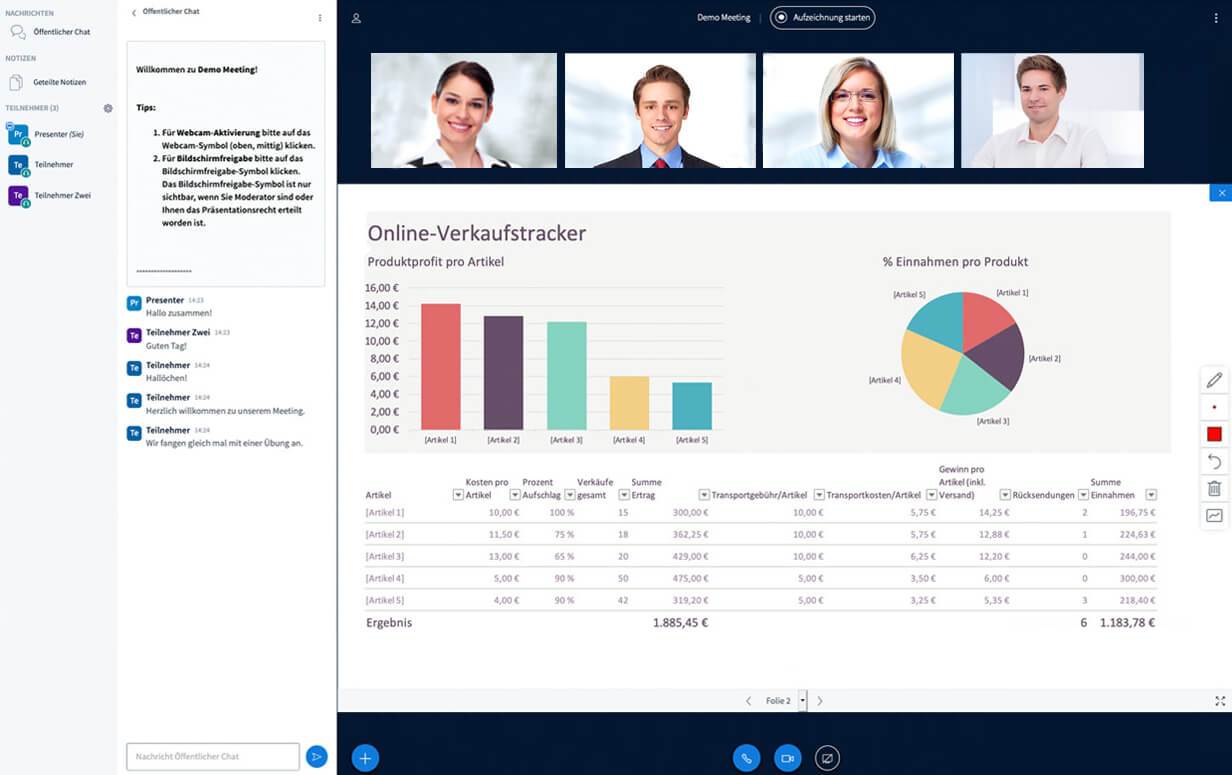Open the actions plus menu
Image resolution: width=1232 pixels, height=775 pixels.
(365, 757)
